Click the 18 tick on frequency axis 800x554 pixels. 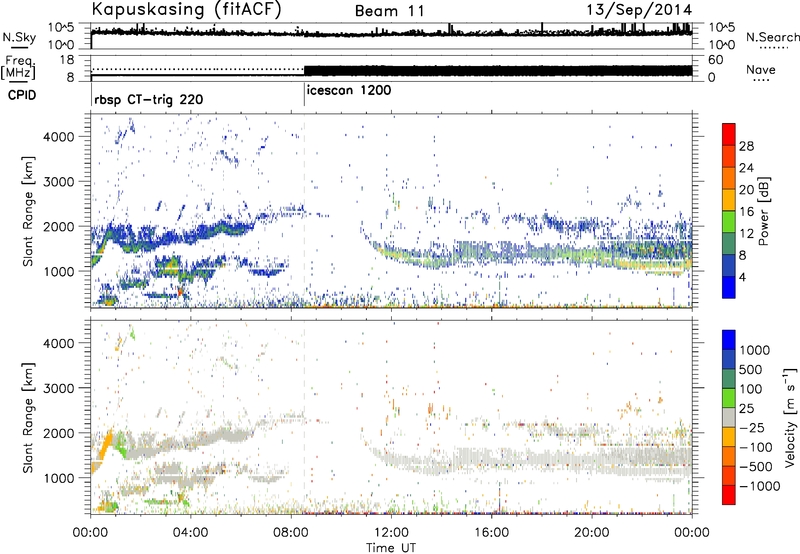tap(67, 60)
